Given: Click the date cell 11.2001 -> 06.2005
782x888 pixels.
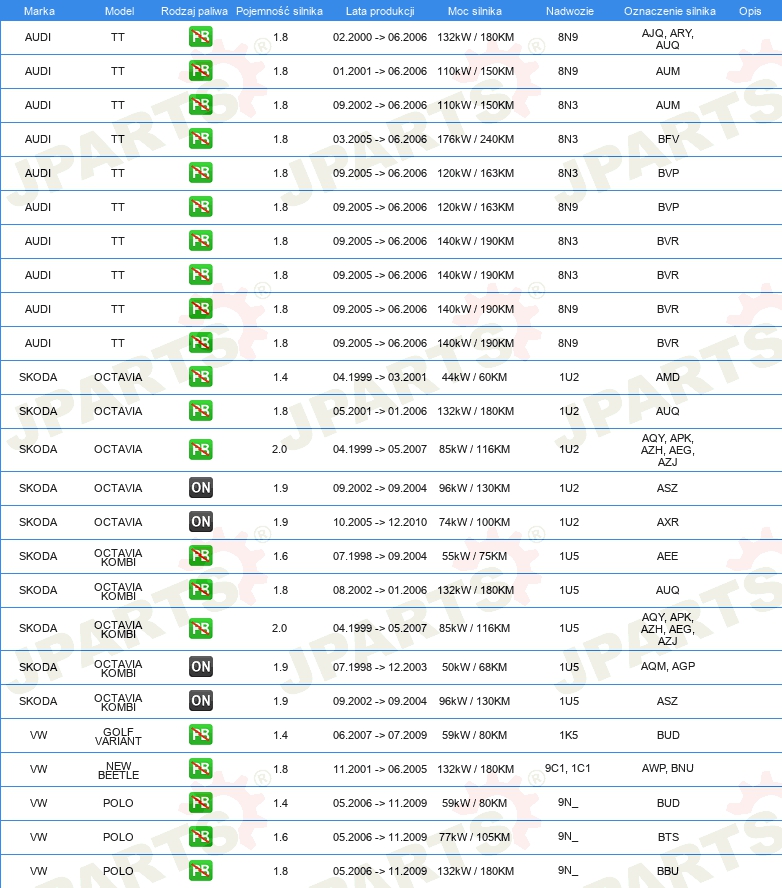Looking at the screenshot, I should click(380, 769).
